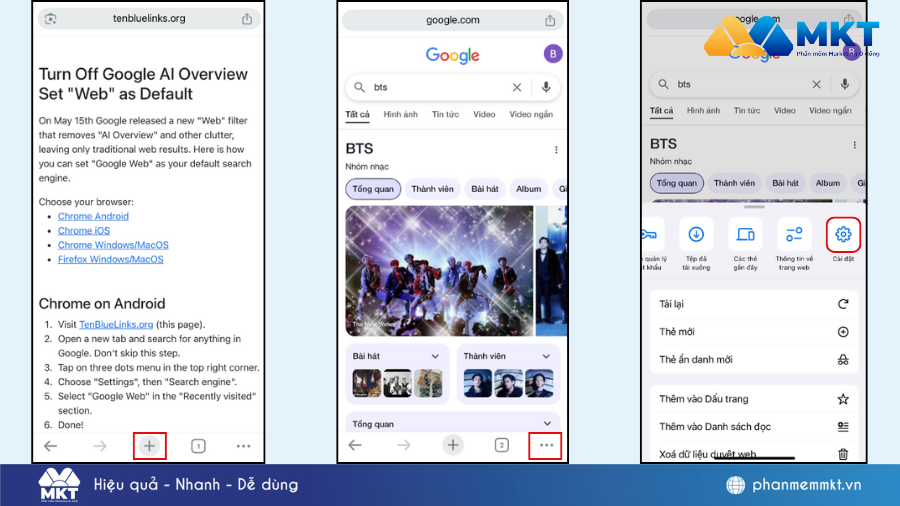Screen dimensions: 900x506
Task: Select Bài hát chip in middle phone
Action: [484, 189]
